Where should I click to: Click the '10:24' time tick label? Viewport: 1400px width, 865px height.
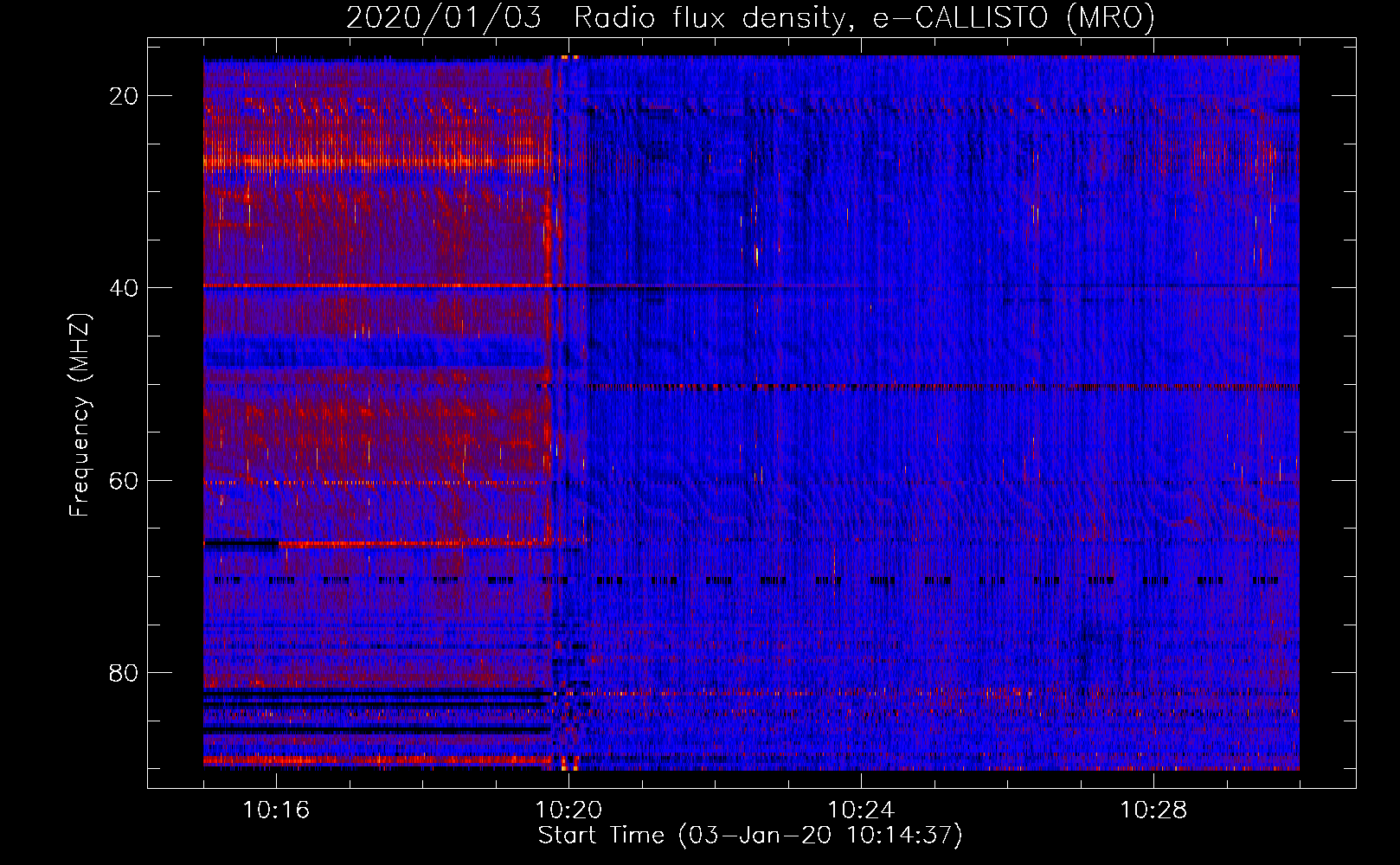pos(861,811)
